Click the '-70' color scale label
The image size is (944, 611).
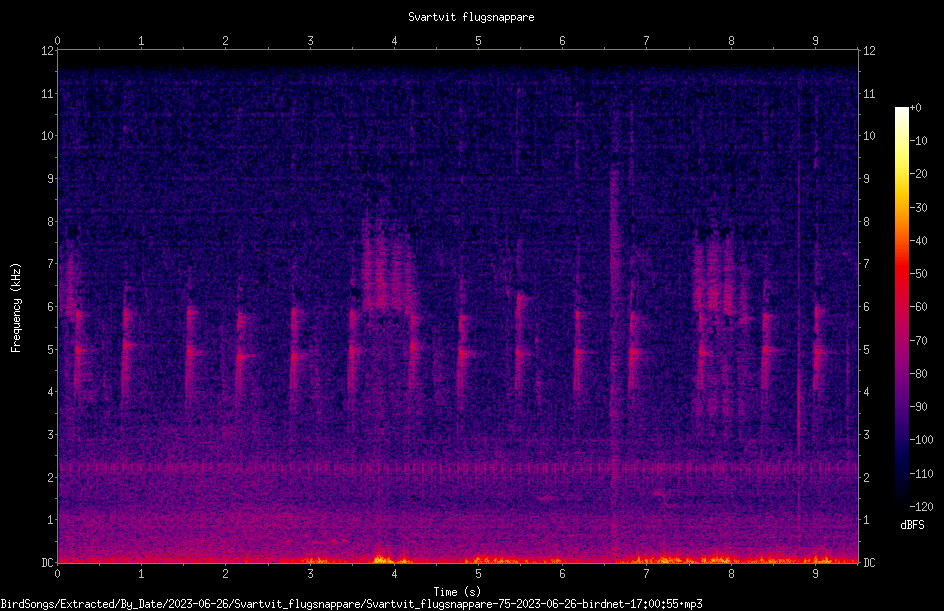pos(918,341)
